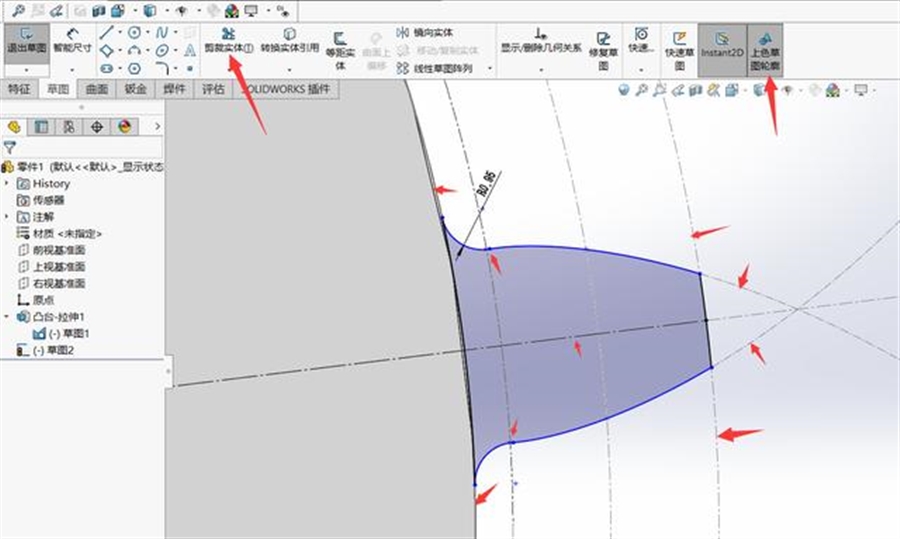Switch to the 曲面 (Surfaces) tab
The height and width of the screenshot is (539, 900).
[x=96, y=89]
